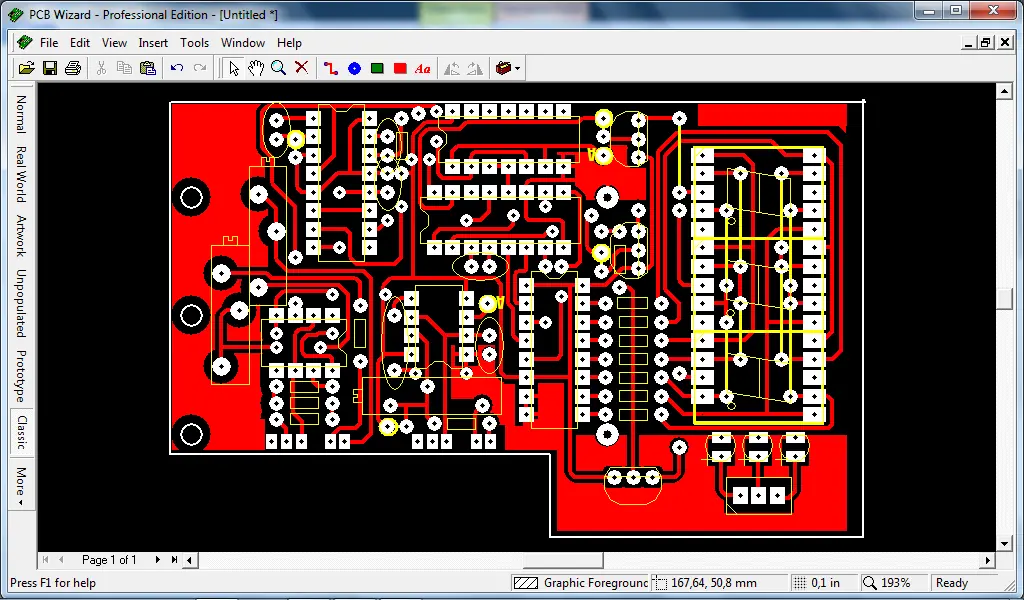Open the Edit menu
Viewport: 1024px width, 600px height.
coord(80,43)
